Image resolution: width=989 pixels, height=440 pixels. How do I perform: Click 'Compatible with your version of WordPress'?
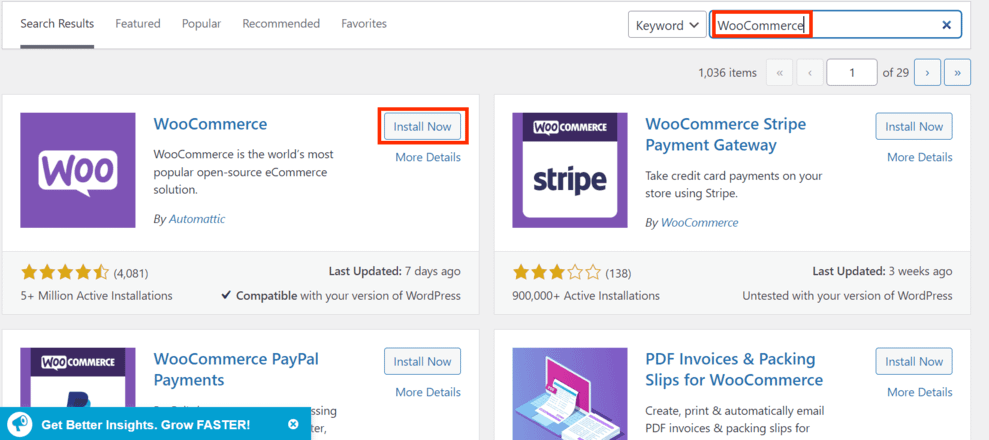click(x=341, y=296)
